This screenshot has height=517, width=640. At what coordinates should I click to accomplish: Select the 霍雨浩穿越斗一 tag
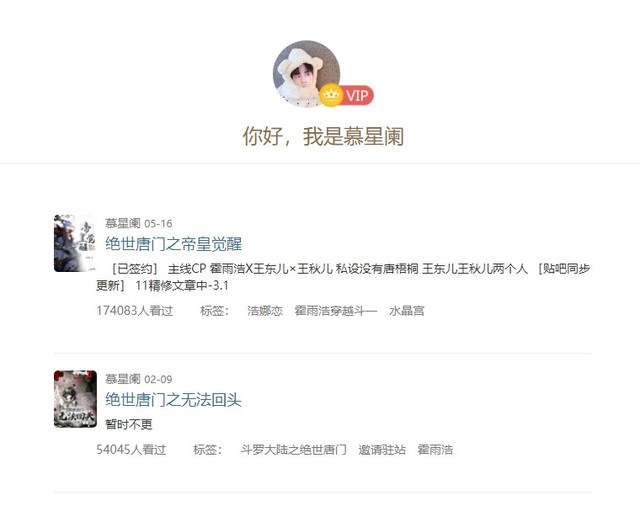(336, 311)
